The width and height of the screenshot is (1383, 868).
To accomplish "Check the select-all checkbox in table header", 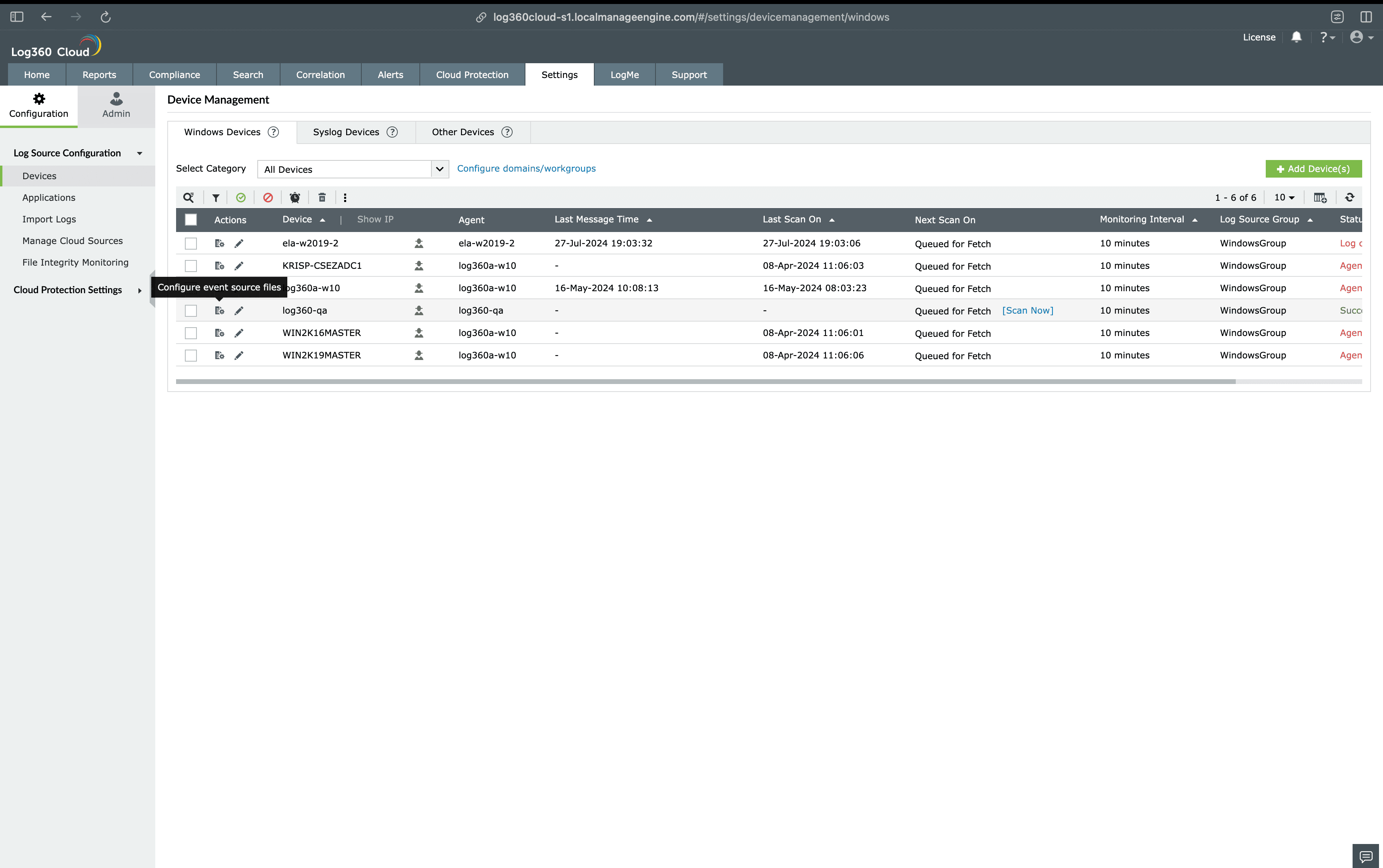I will tap(190, 220).
